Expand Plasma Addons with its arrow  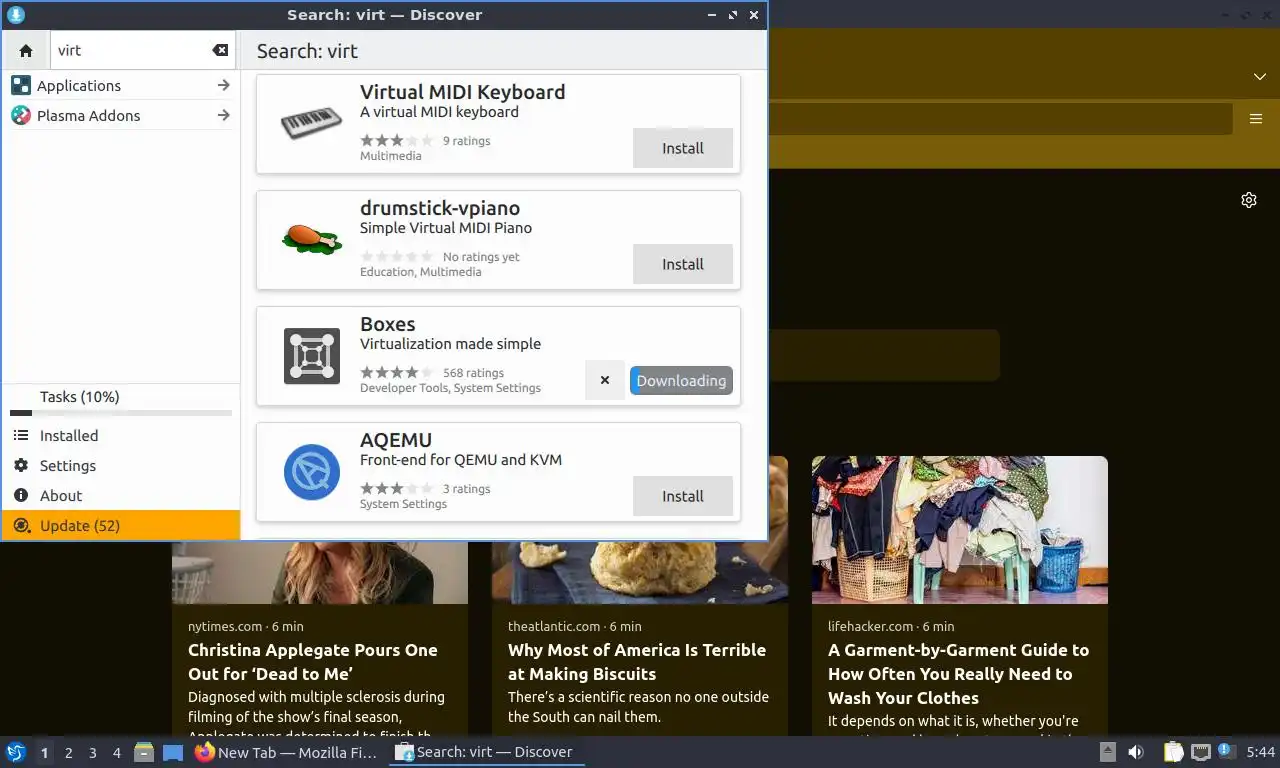click(x=223, y=116)
